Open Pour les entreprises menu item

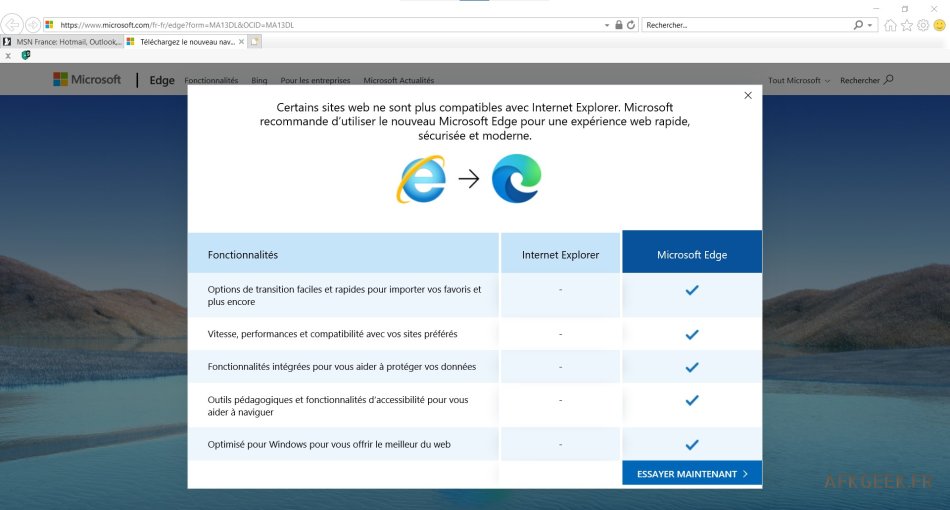pos(315,81)
